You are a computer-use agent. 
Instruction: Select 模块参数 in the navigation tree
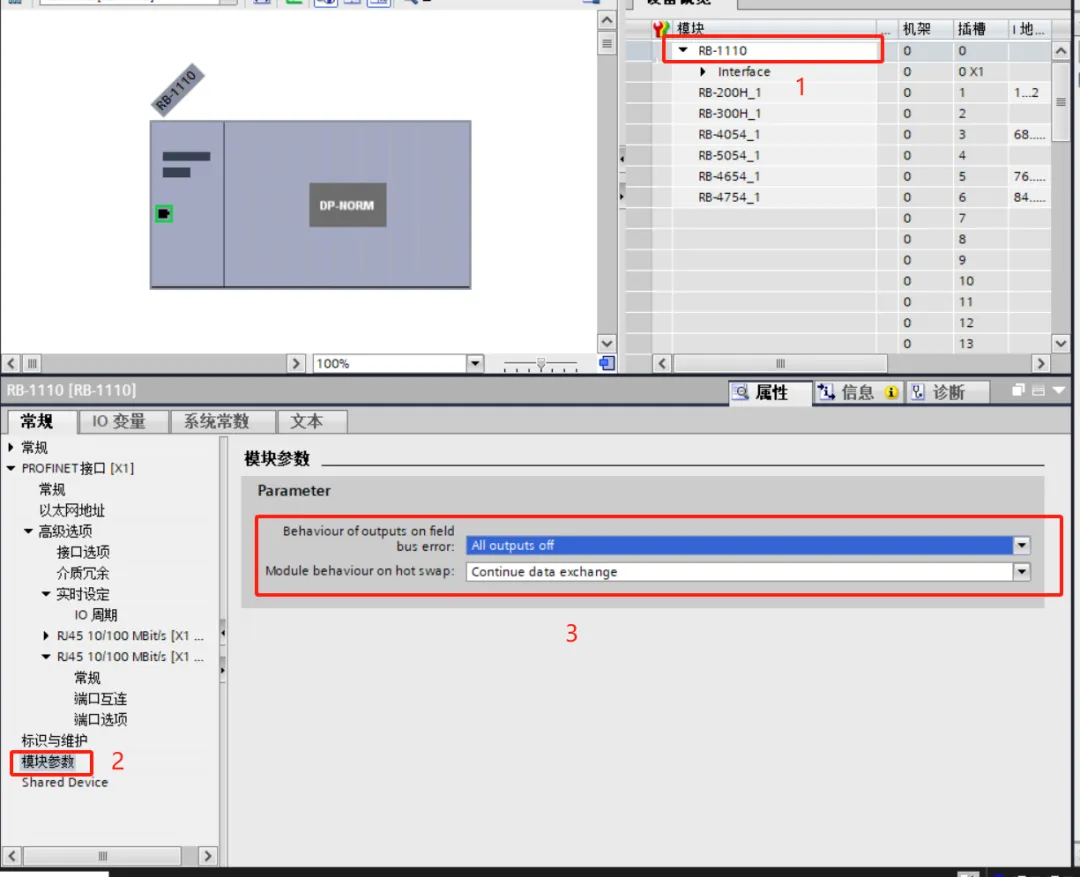pyautogui.click(x=48, y=762)
